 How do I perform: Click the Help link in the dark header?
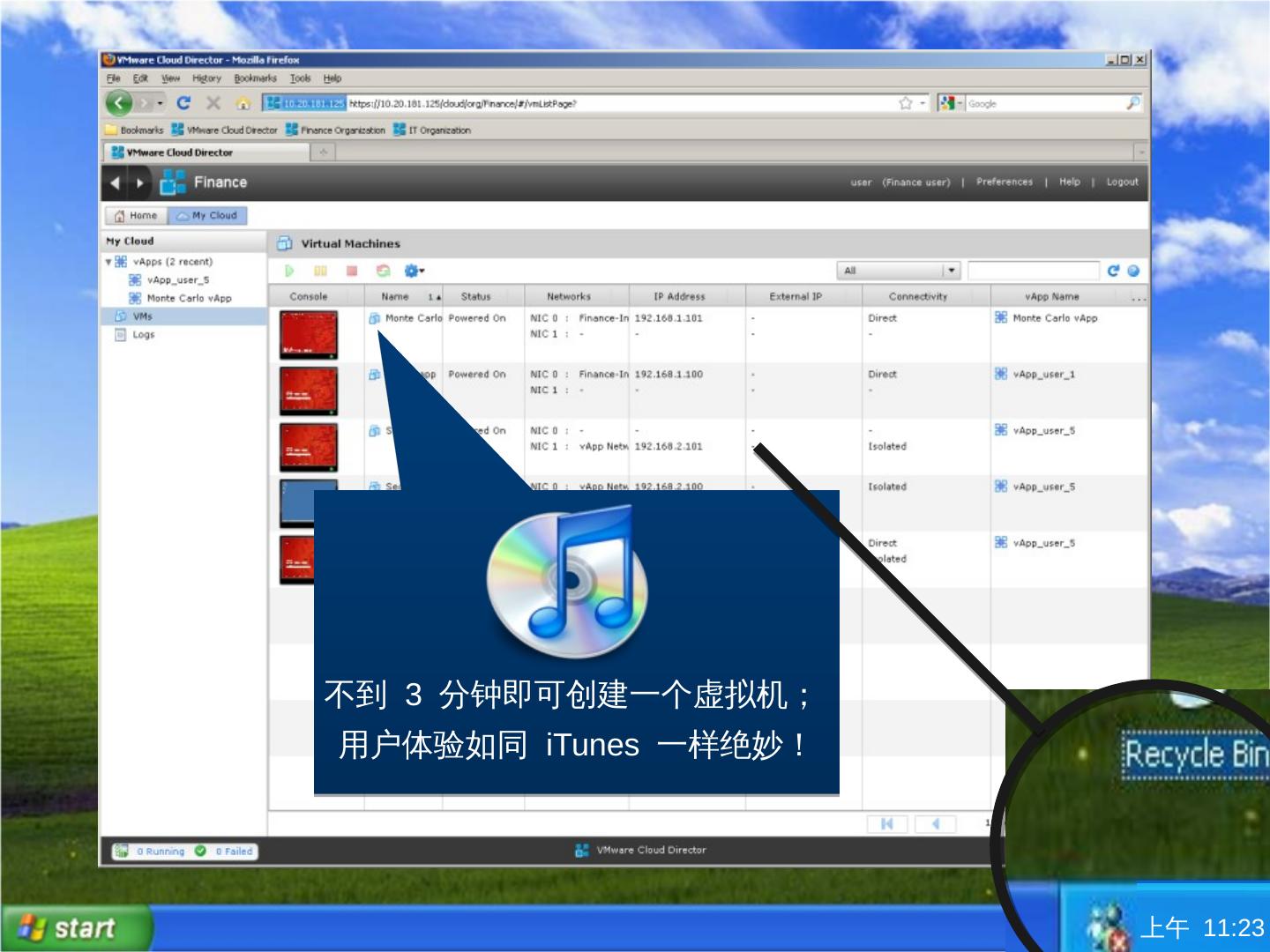coord(1070,182)
